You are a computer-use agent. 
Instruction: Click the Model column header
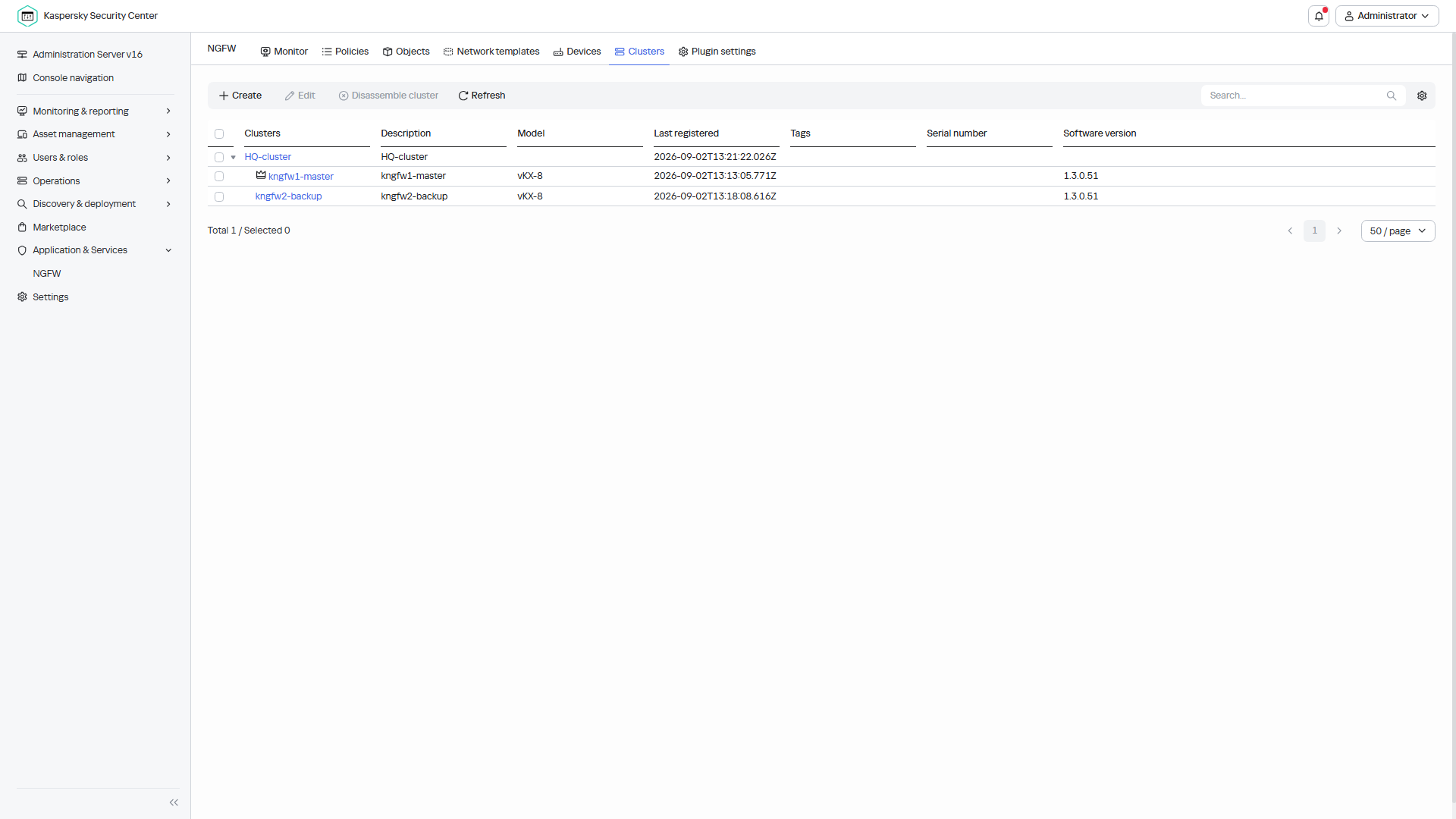(531, 133)
